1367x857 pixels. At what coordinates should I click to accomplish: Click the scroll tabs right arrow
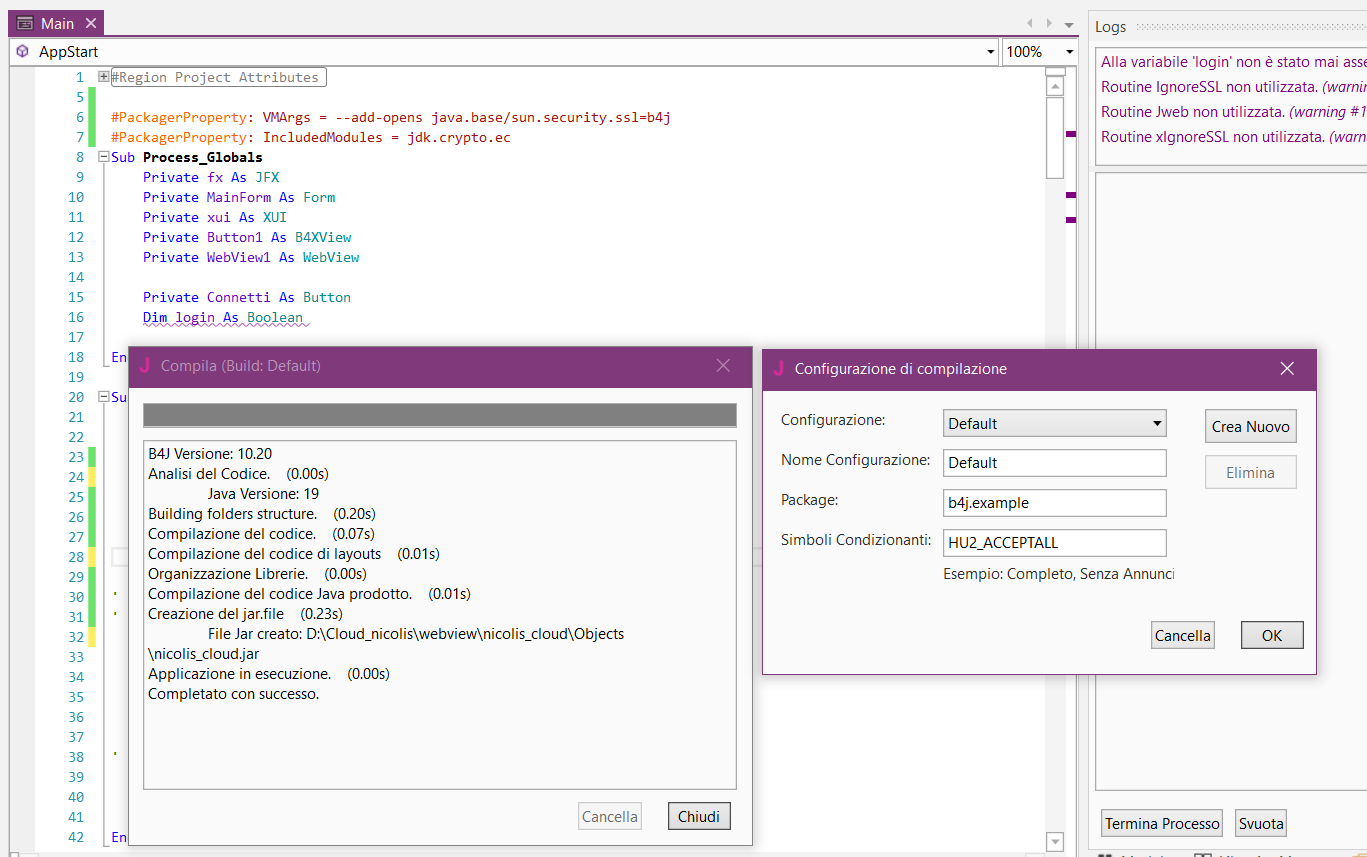(1049, 23)
